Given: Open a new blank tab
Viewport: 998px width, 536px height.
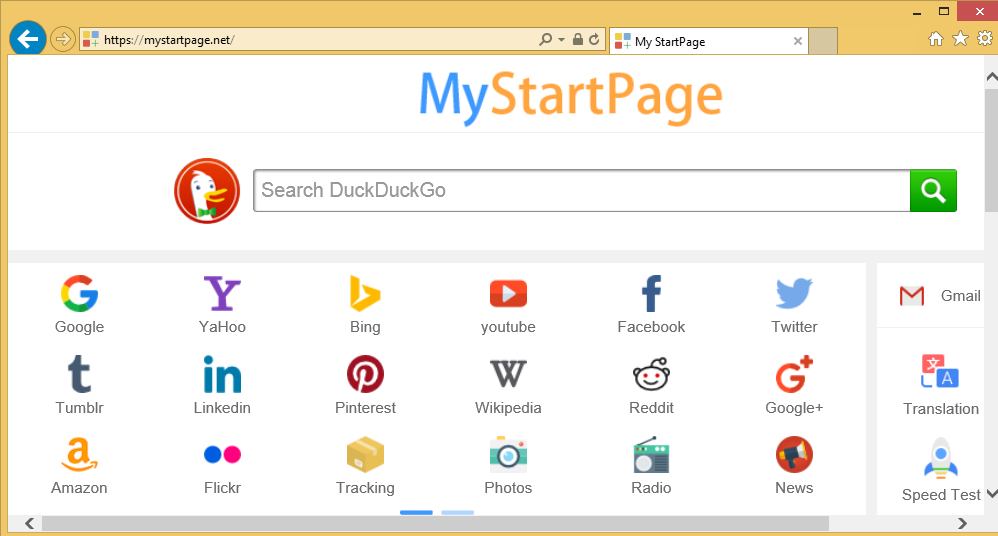Looking at the screenshot, I should click(x=822, y=41).
